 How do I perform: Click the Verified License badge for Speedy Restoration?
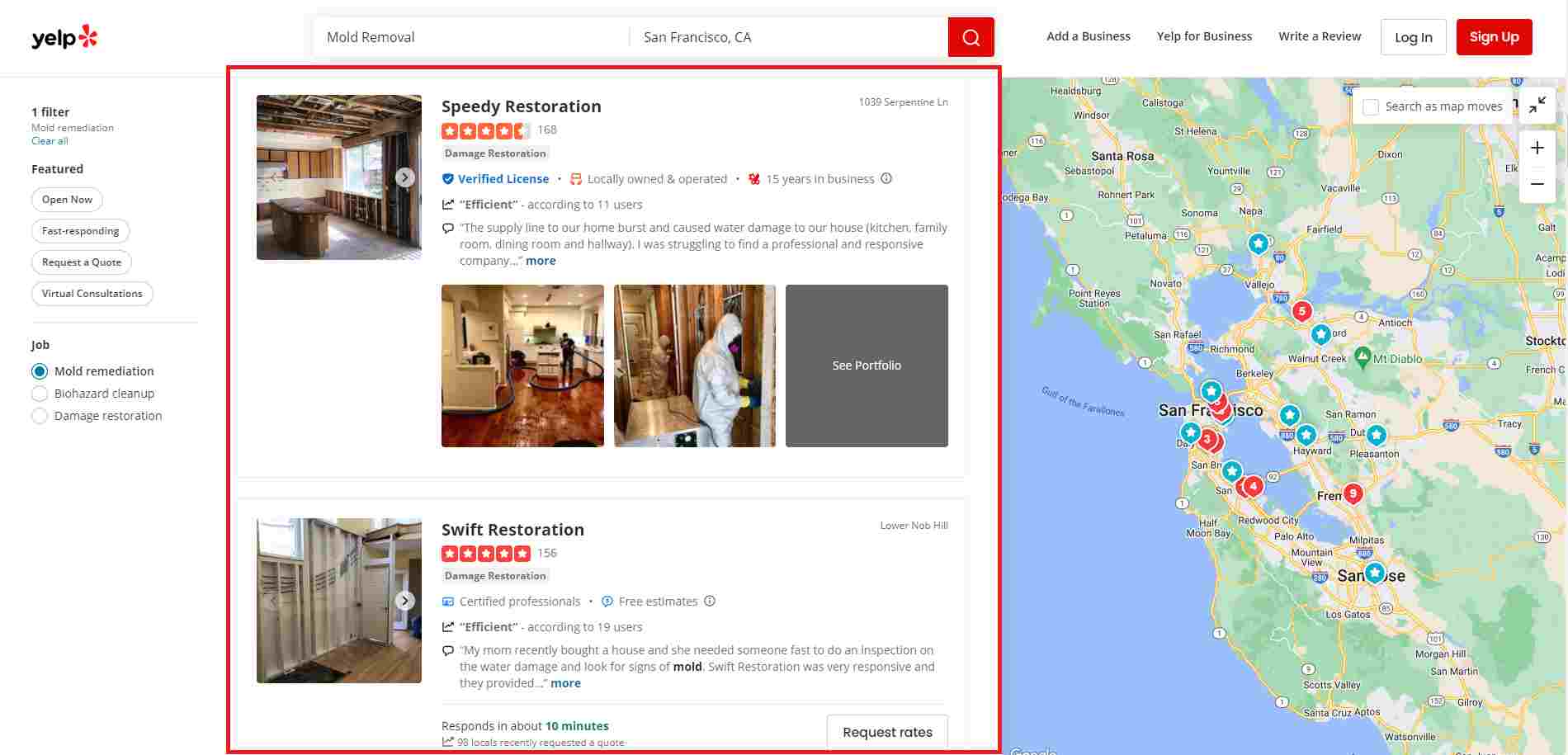(495, 178)
